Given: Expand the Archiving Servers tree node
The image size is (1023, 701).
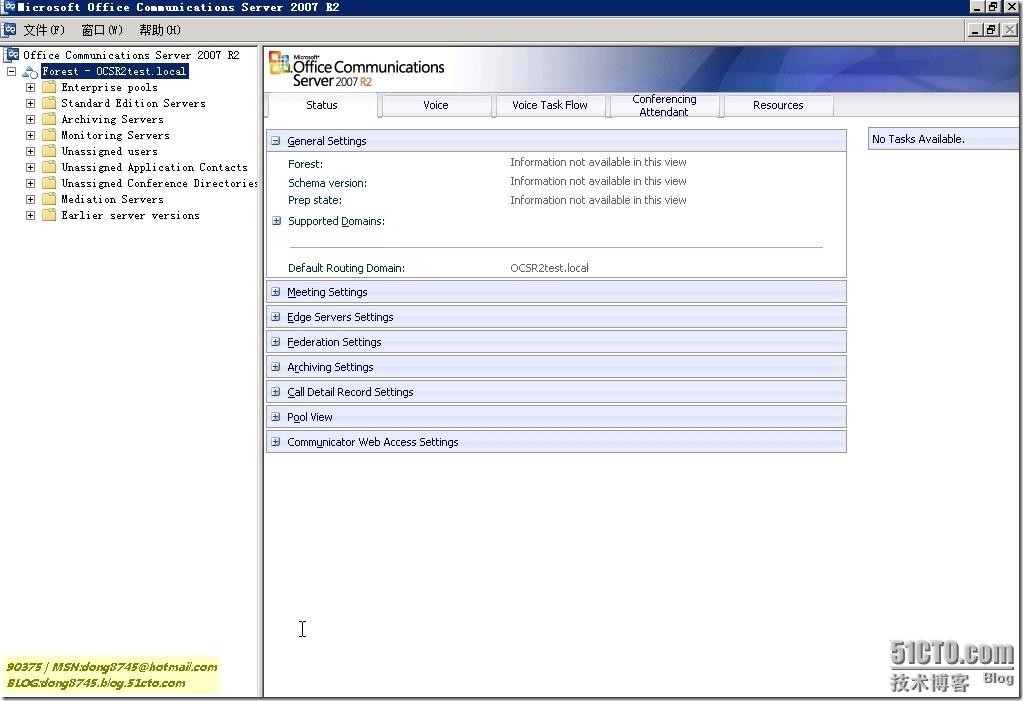Looking at the screenshot, I should coord(30,119).
